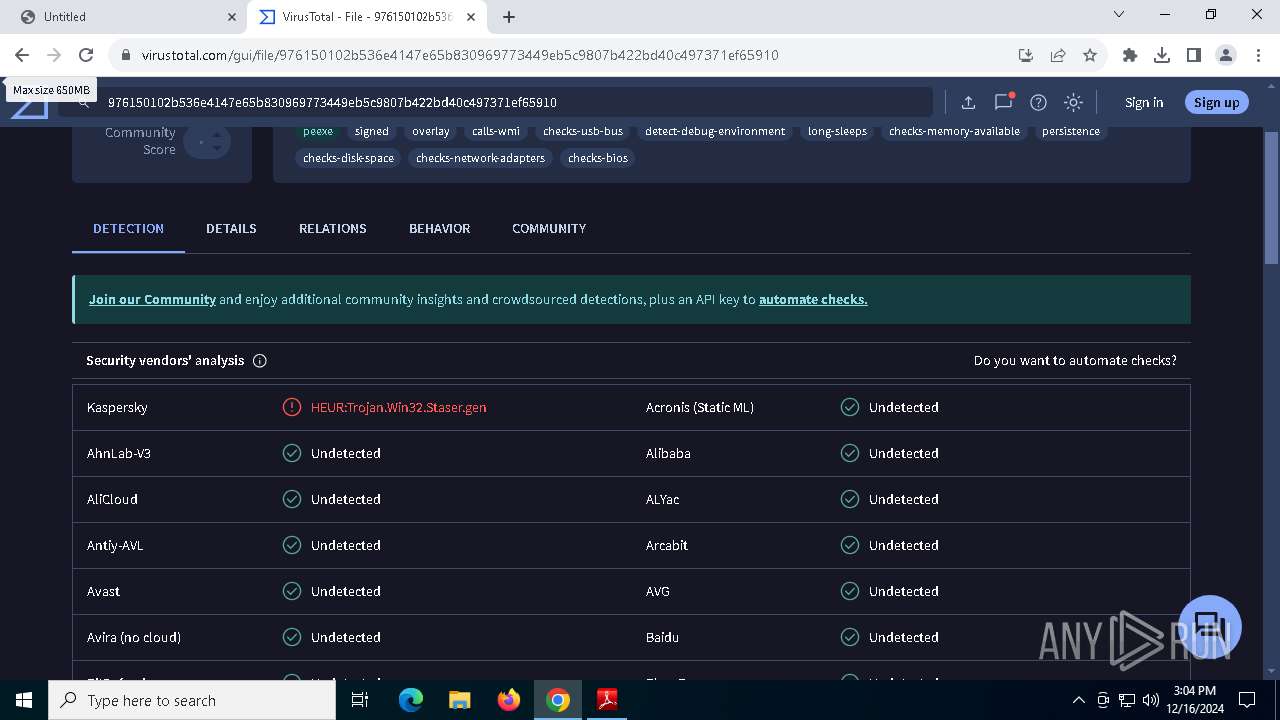The image size is (1280, 720).
Task: Open the help question mark icon
Action: 1038,102
